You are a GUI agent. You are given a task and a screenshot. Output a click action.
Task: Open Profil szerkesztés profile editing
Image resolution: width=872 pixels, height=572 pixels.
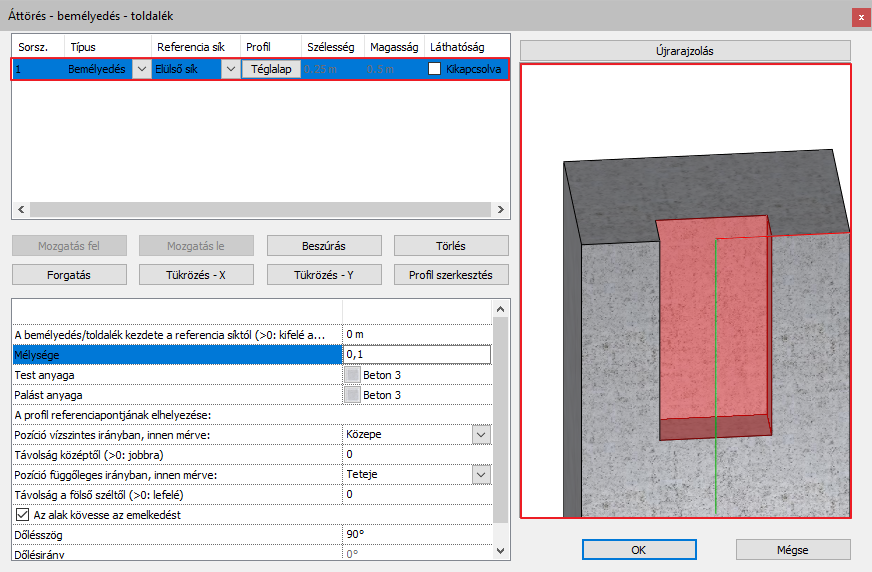pos(451,275)
